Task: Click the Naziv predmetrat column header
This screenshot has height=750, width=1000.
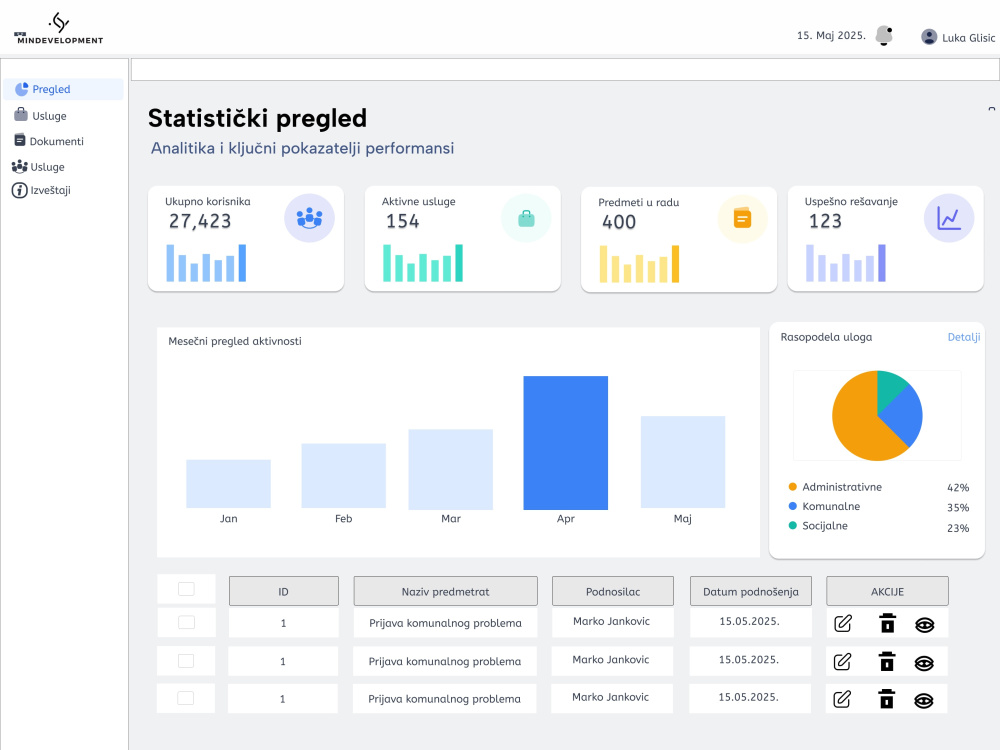Action: [446, 591]
